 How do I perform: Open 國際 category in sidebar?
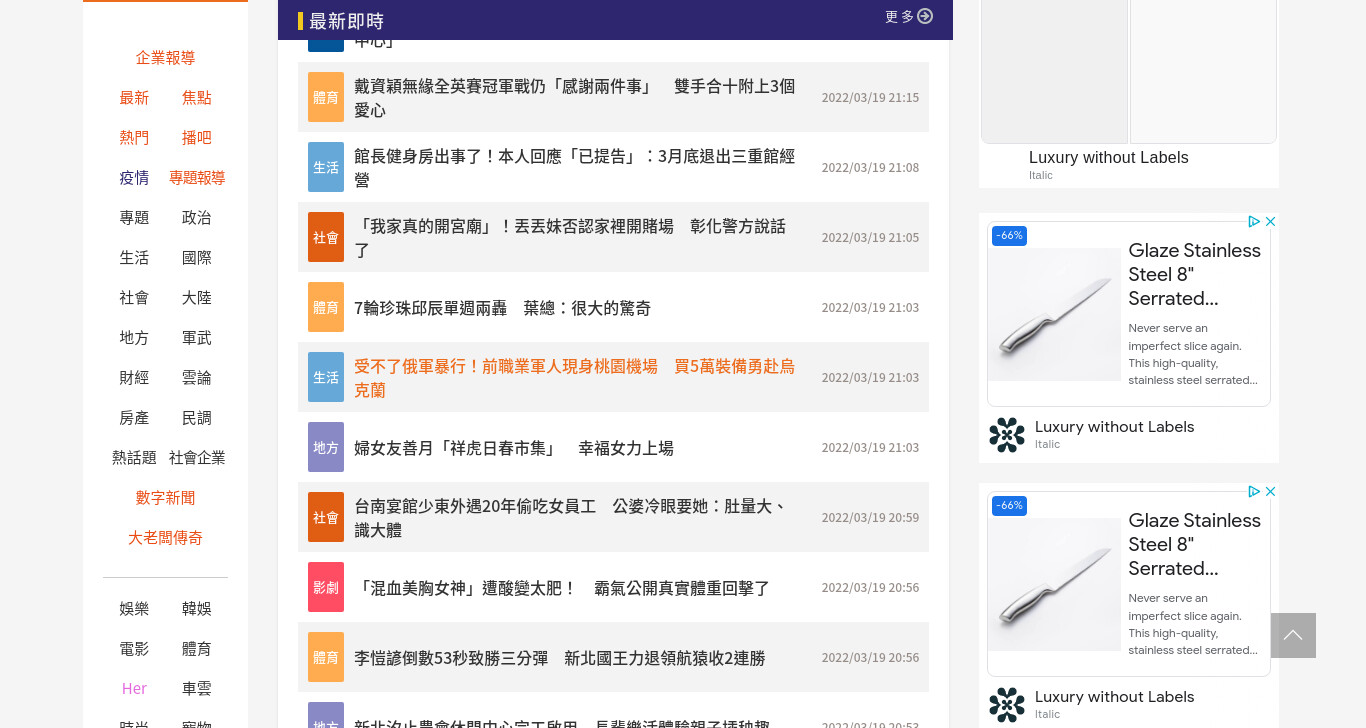(196, 258)
